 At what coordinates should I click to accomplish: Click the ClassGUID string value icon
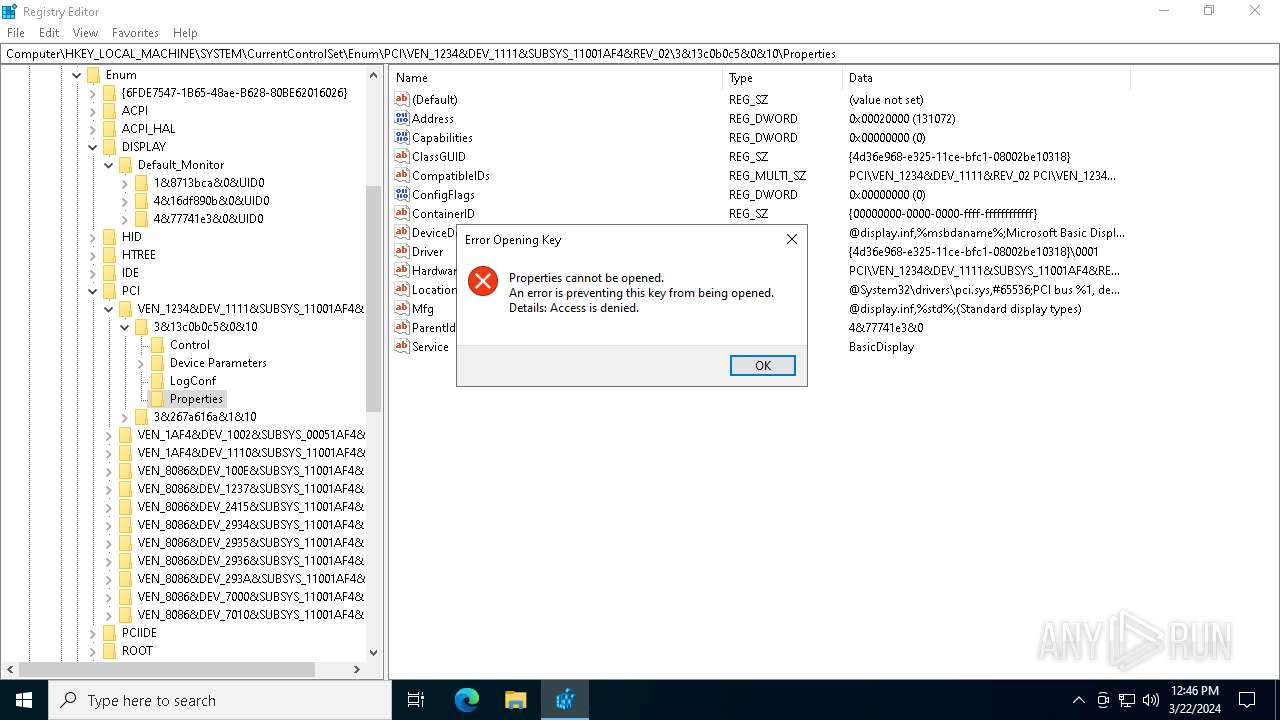coord(402,156)
